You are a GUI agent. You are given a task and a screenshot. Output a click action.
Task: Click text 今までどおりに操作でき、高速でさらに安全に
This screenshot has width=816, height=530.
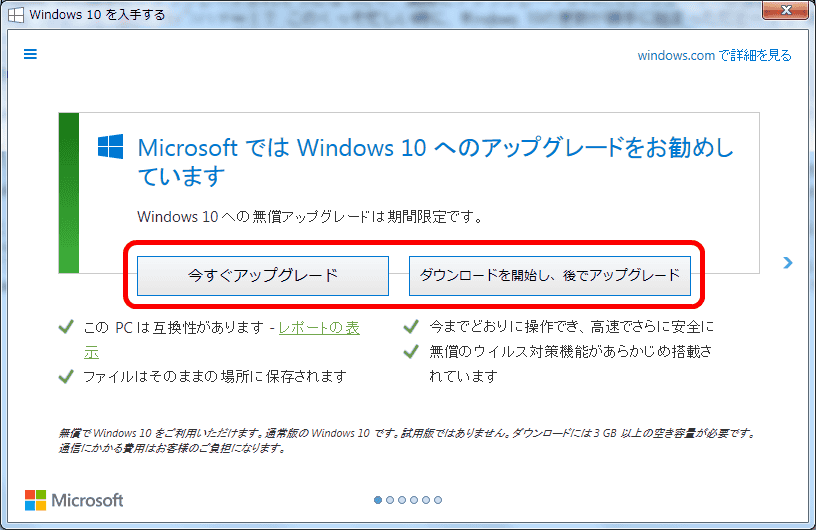pos(571,326)
